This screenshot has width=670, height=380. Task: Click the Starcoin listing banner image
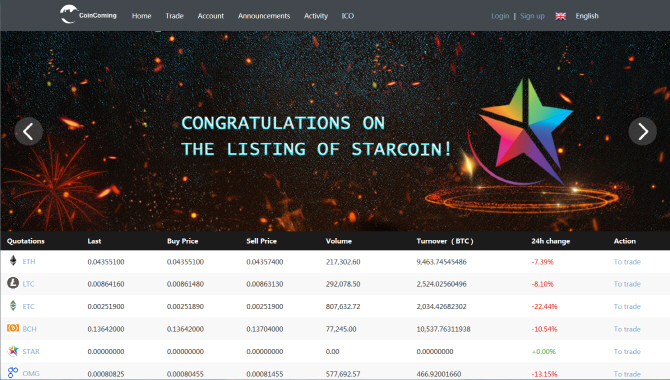click(x=335, y=131)
